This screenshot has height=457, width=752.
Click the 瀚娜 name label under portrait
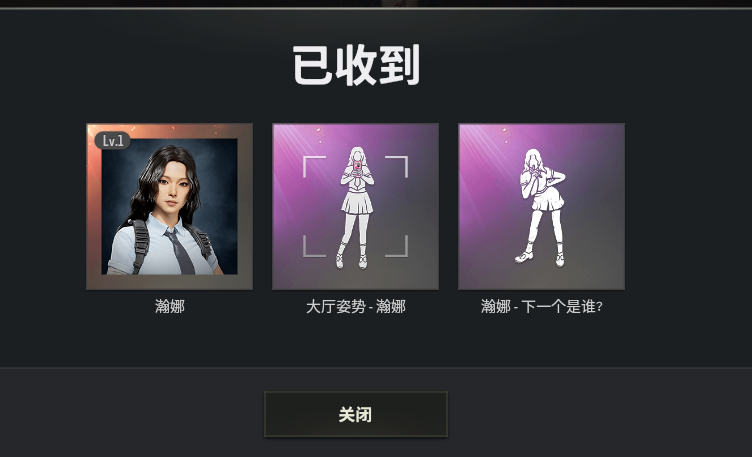170,306
